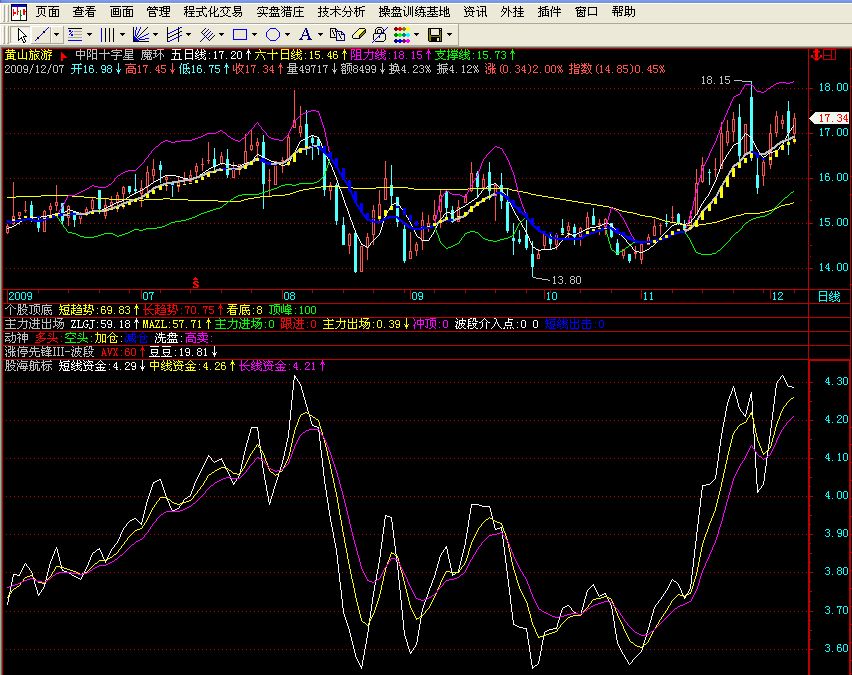The width and height of the screenshot is (852, 675).
Task: Click the save floppy disk icon
Action: pyautogui.click(x=434, y=34)
